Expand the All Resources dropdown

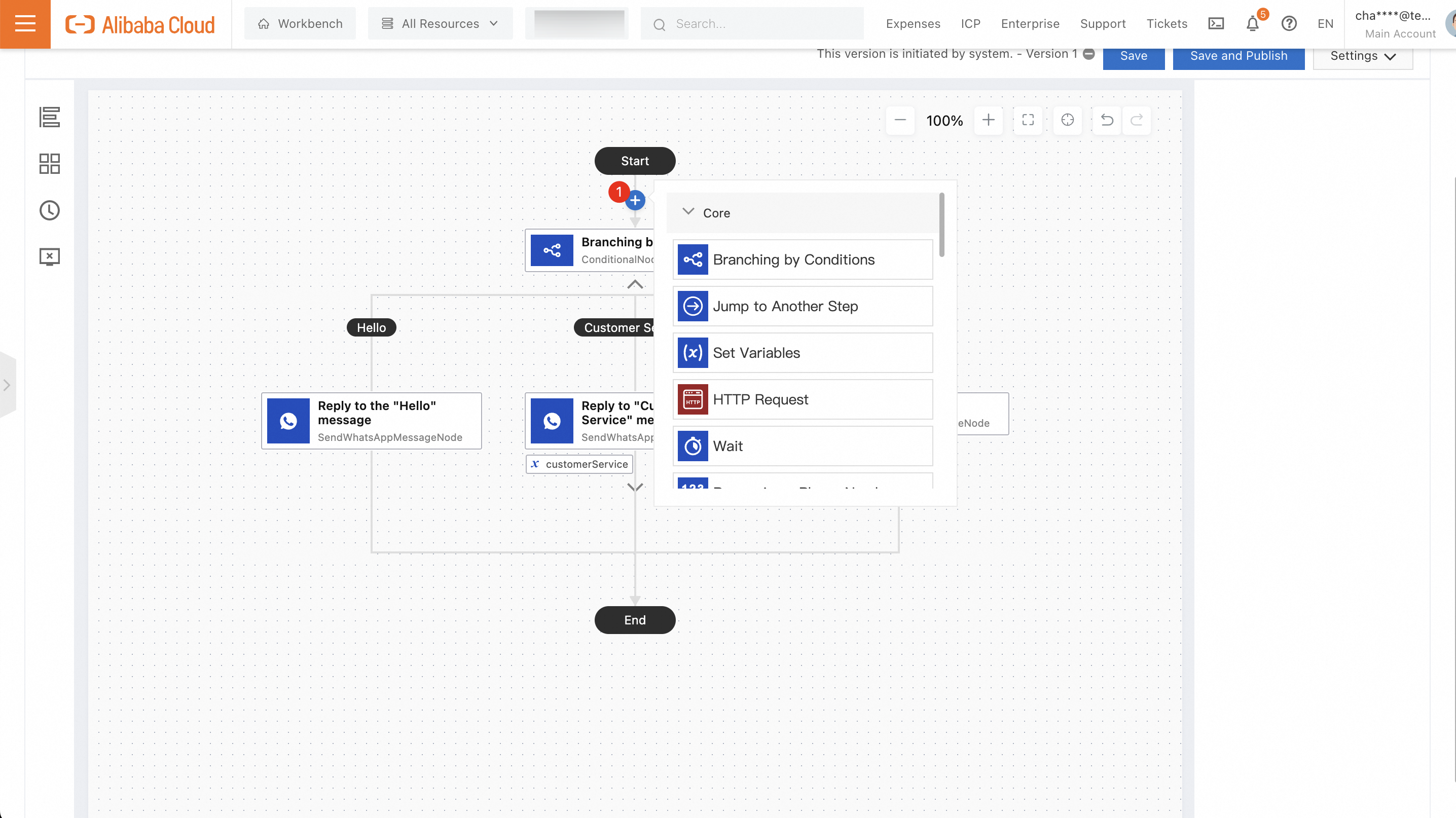pos(441,24)
